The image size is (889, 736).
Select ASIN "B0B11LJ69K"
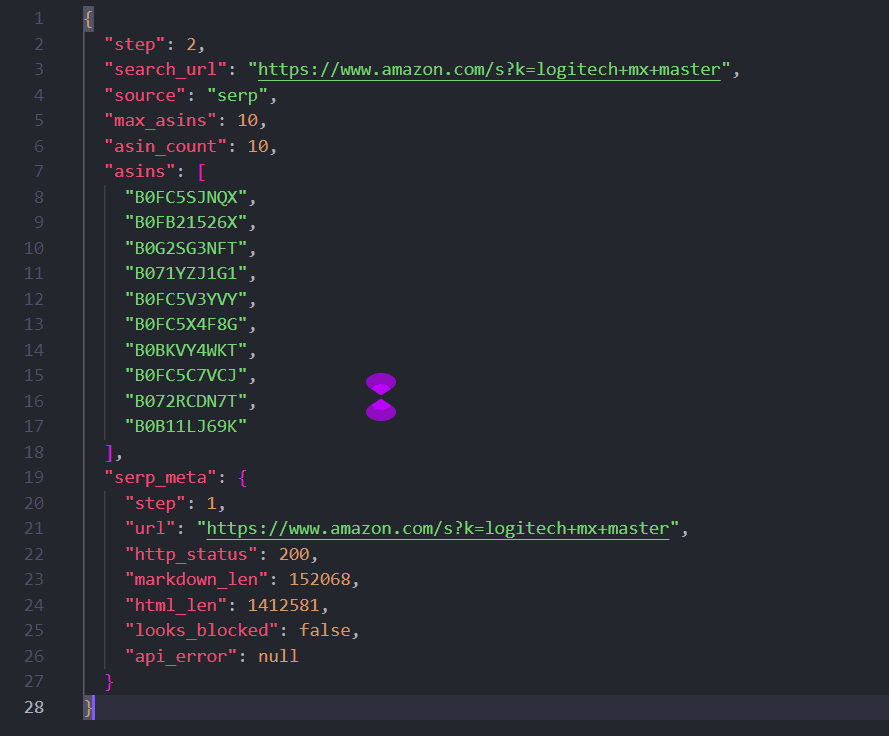[186, 426]
